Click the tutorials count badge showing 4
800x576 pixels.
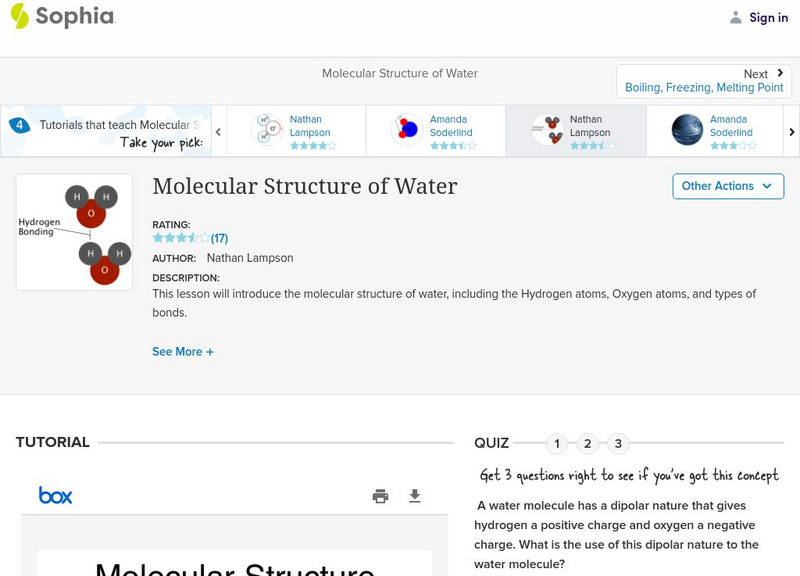tap(19, 125)
